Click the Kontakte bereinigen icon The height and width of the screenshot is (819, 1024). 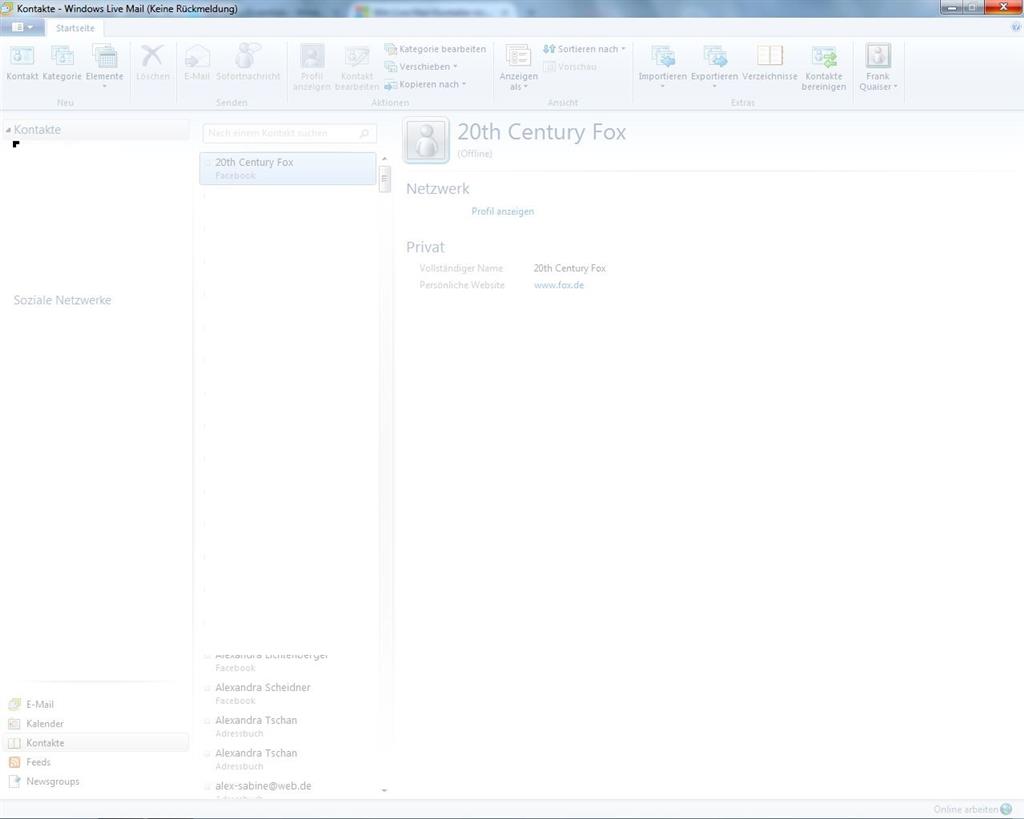click(824, 56)
